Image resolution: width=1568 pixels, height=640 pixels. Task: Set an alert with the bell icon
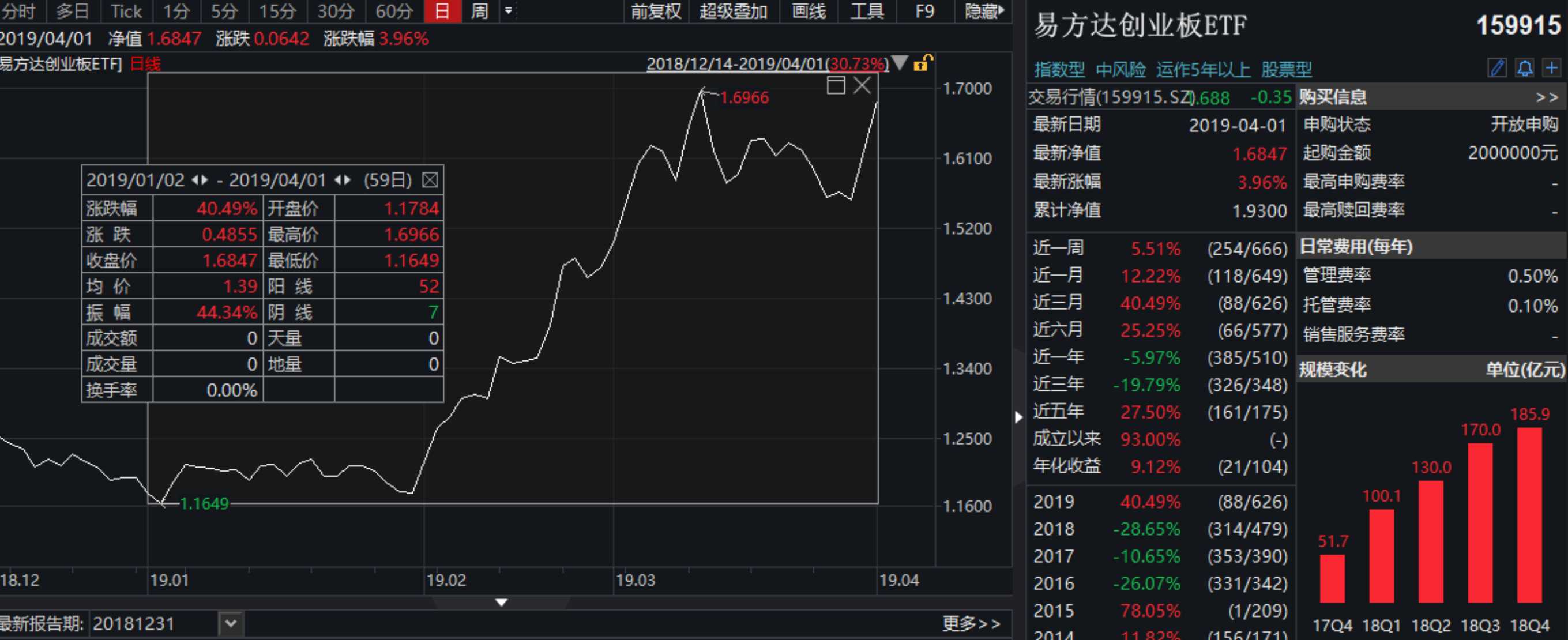[x=1524, y=68]
